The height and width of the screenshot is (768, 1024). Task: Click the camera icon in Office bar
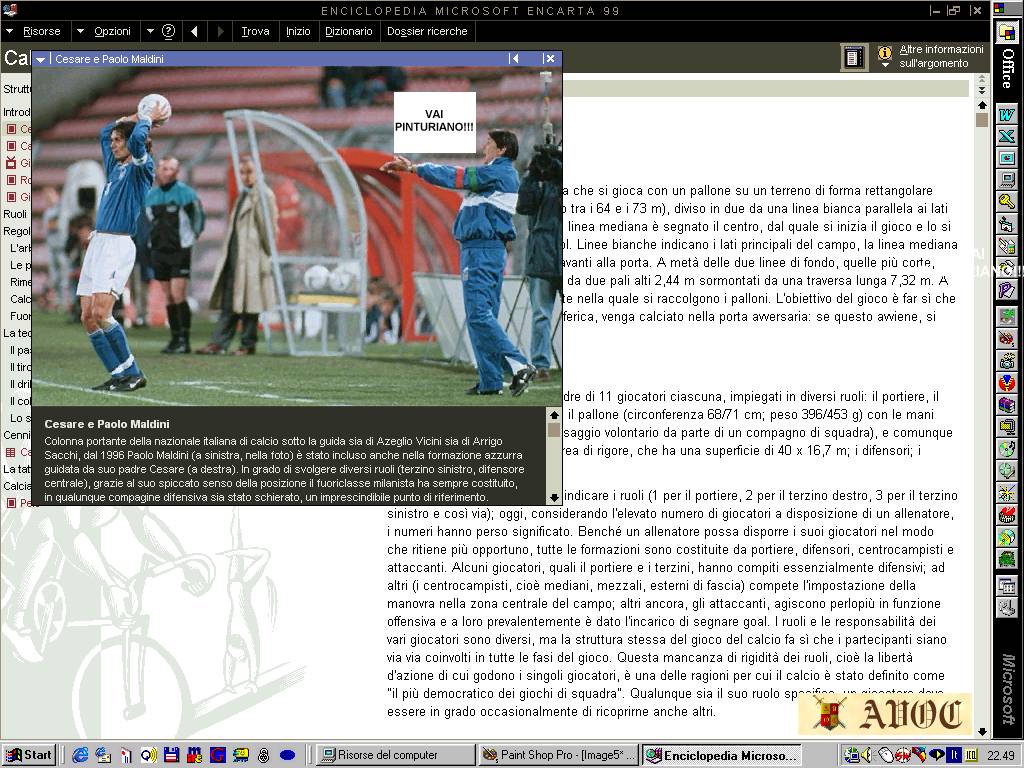[x=1006, y=360]
